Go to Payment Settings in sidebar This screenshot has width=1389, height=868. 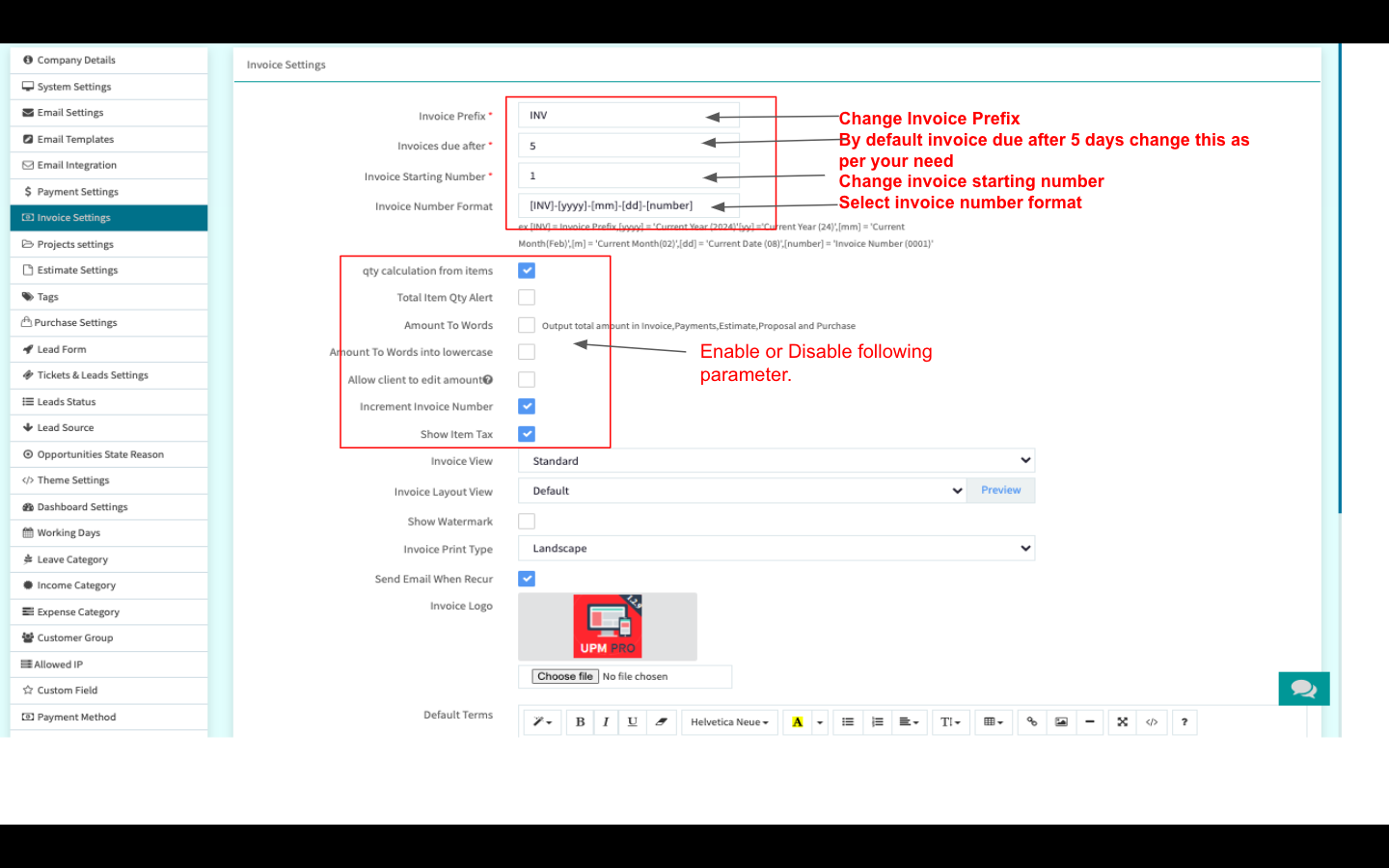coord(77,192)
